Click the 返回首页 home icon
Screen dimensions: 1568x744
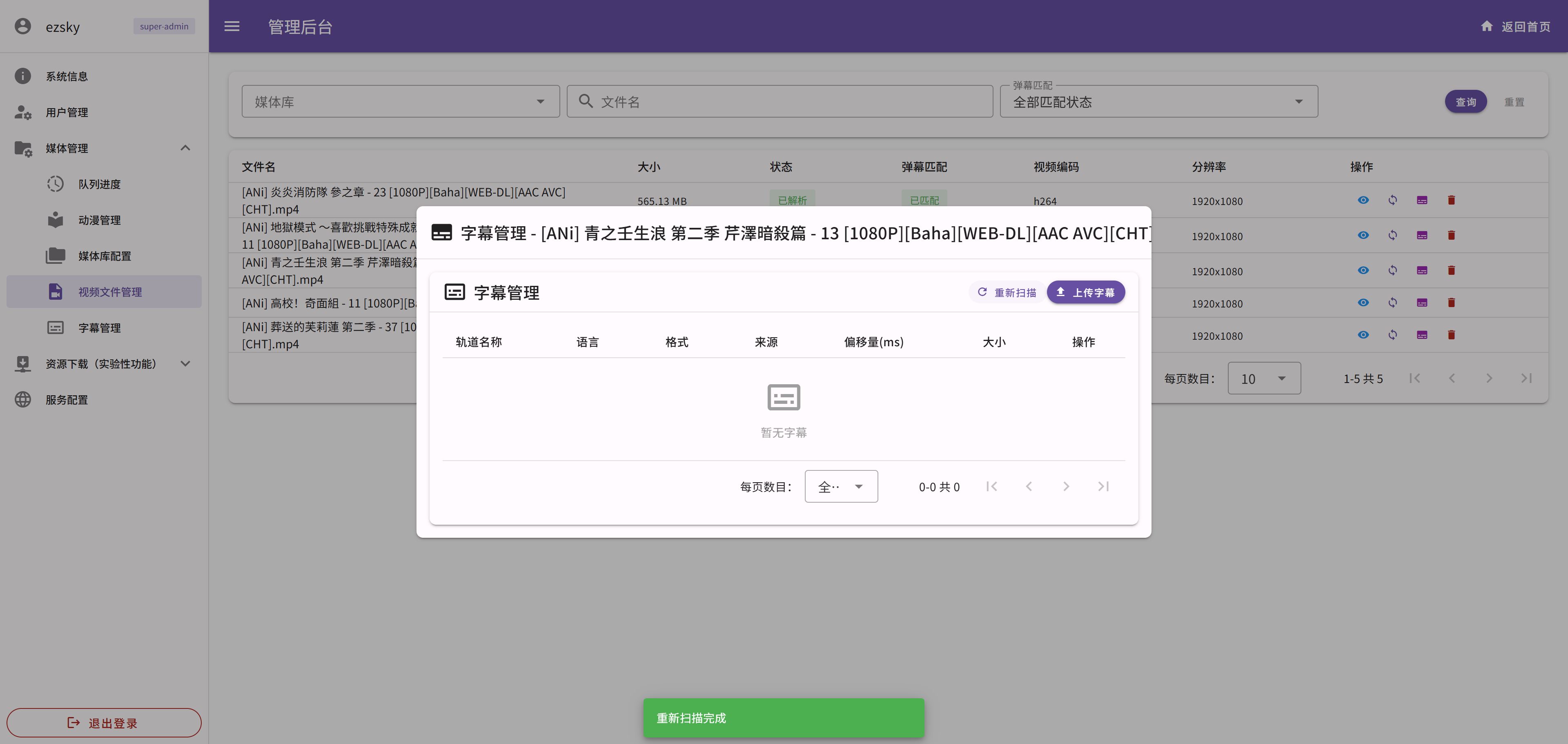[1487, 26]
